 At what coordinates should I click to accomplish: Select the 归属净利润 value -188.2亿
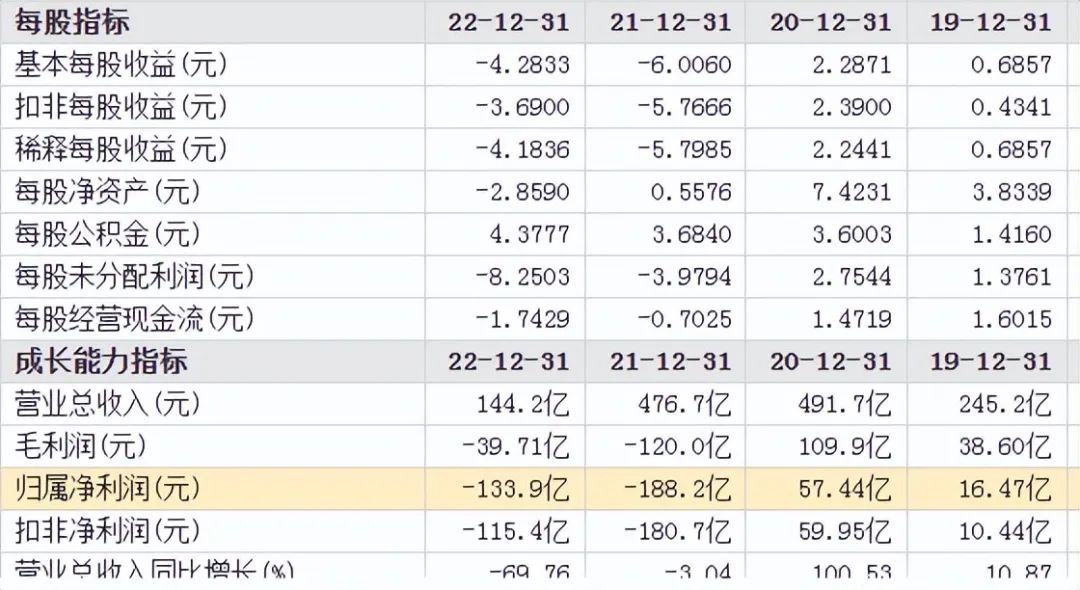point(677,489)
